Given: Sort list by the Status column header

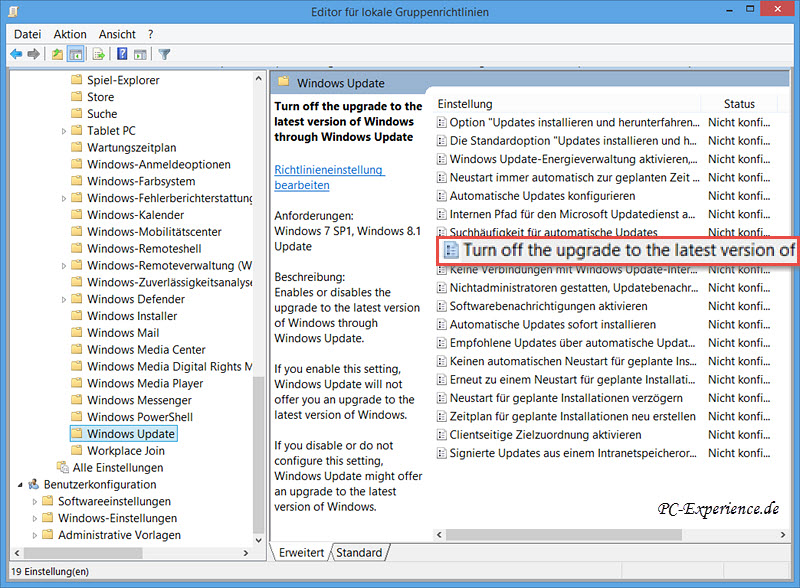Looking at the screenshot, I should (739, 104).
